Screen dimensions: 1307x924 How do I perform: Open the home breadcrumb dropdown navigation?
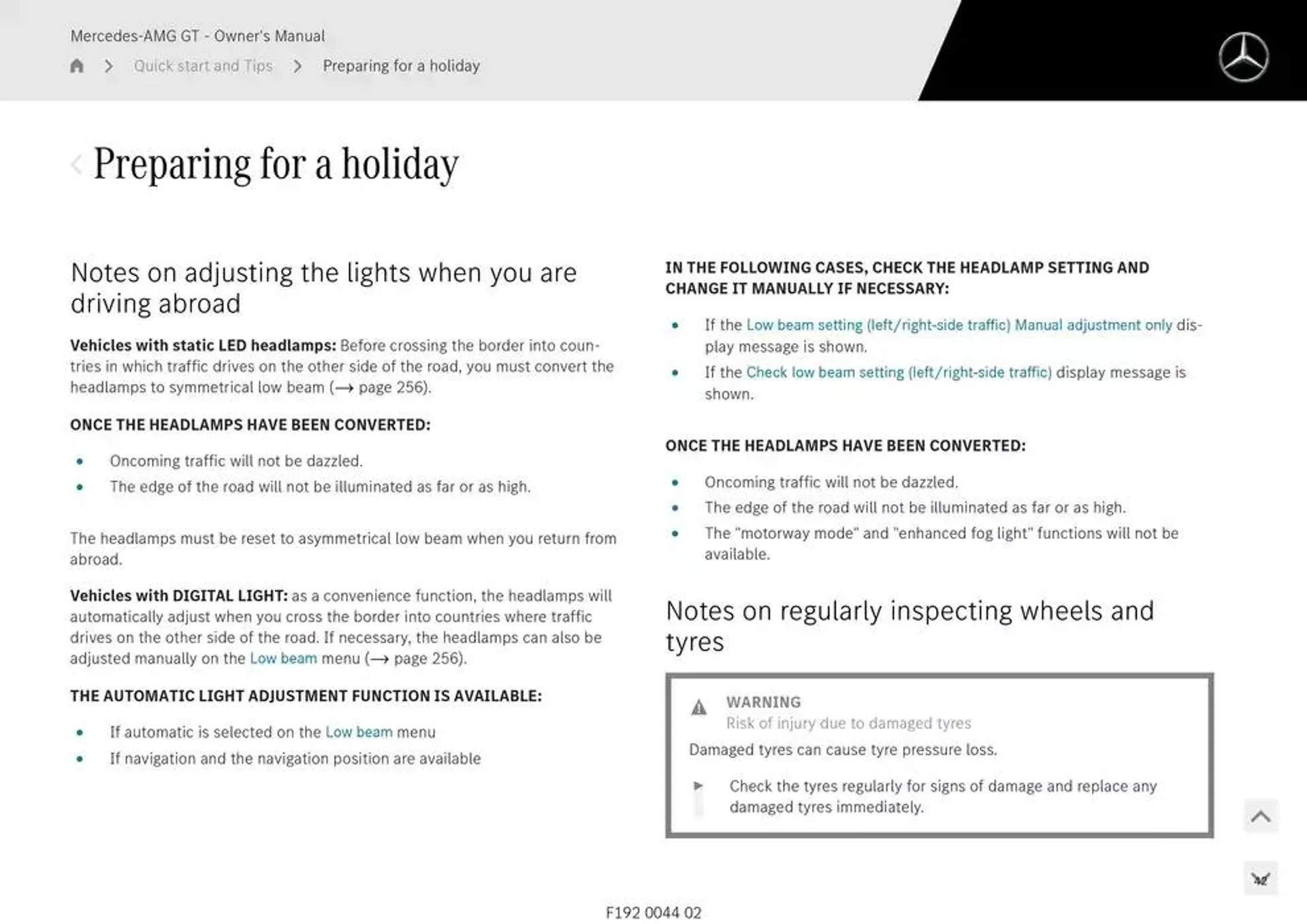coord(76,65)
